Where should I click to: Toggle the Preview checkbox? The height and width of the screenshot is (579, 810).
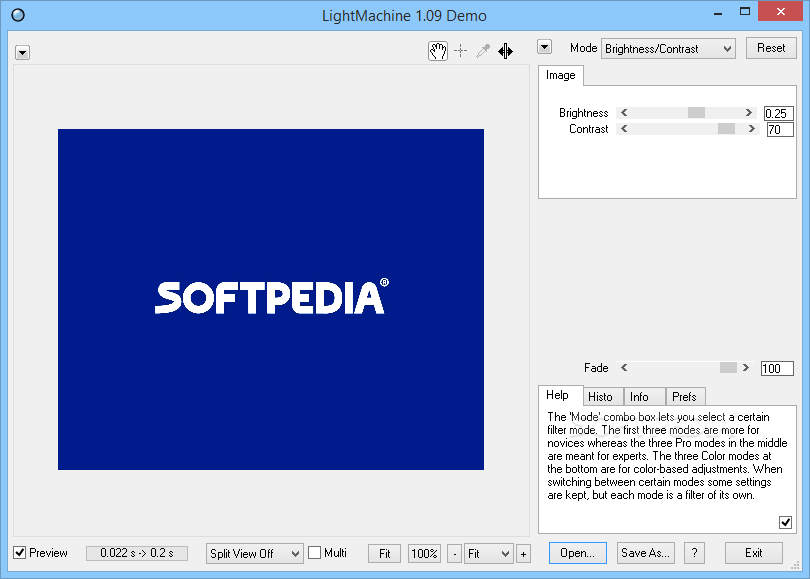(20, 553)
